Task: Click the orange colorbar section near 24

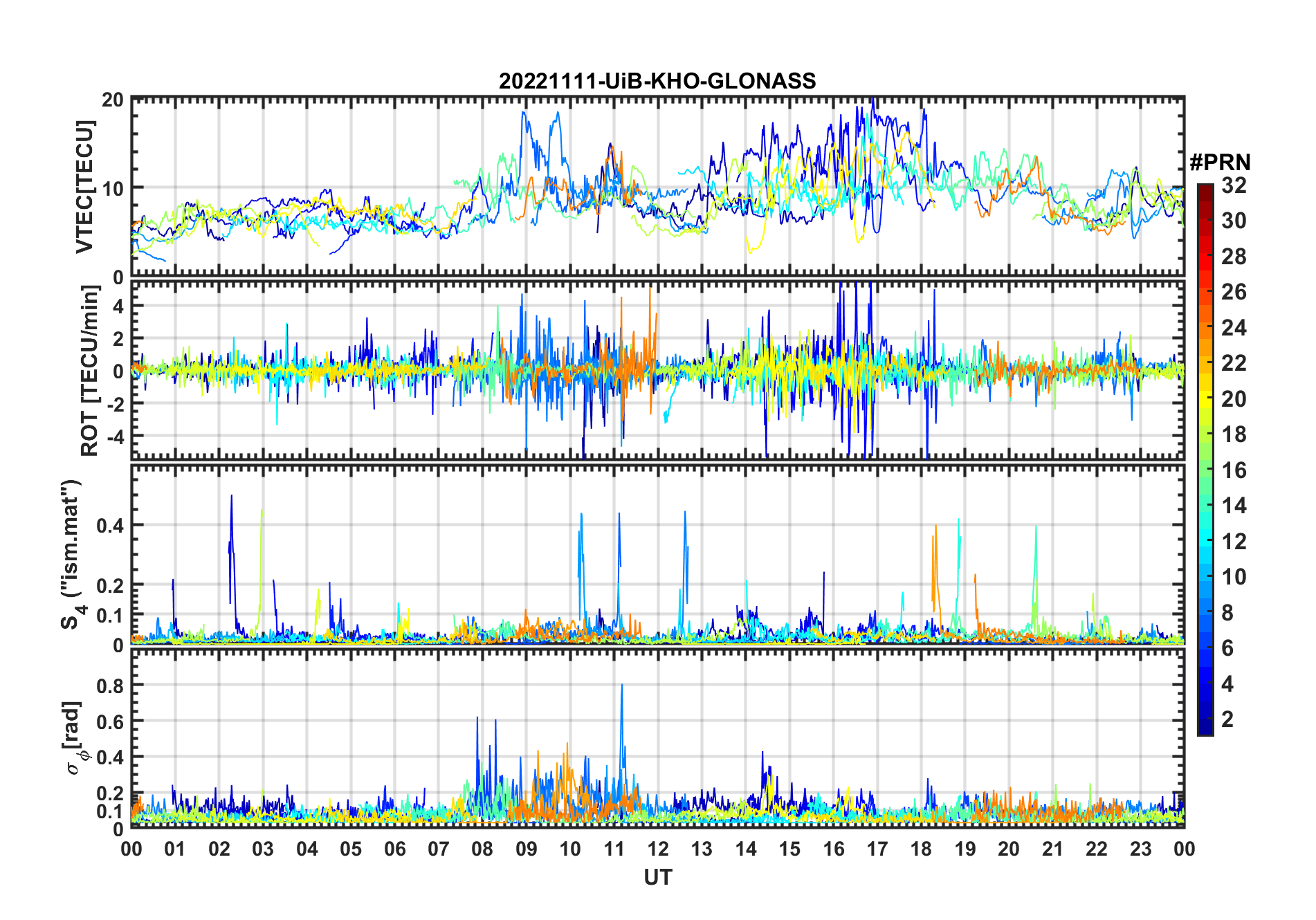Action: click(x=1205, y=328)
